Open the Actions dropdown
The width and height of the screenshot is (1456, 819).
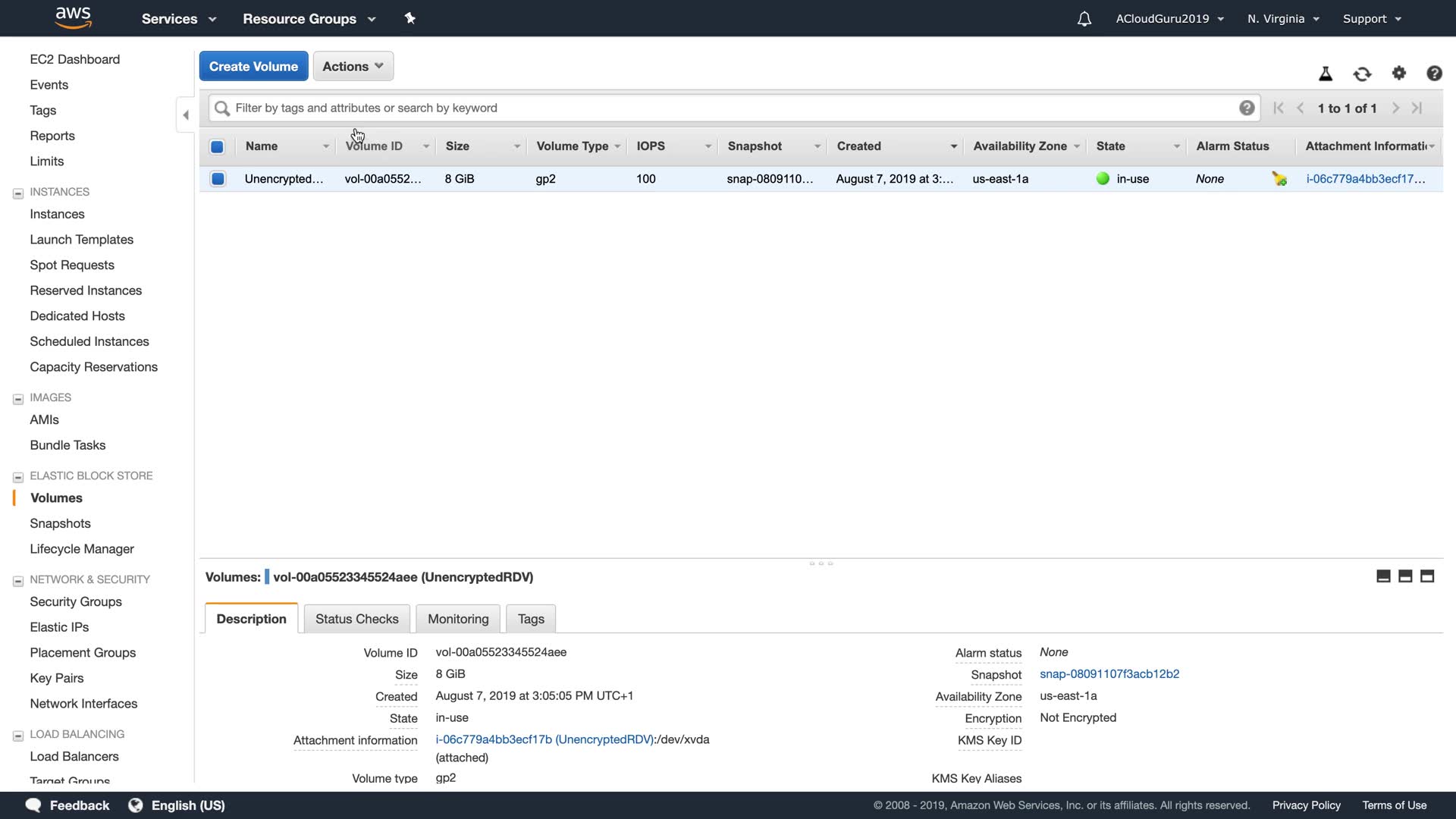353,66
